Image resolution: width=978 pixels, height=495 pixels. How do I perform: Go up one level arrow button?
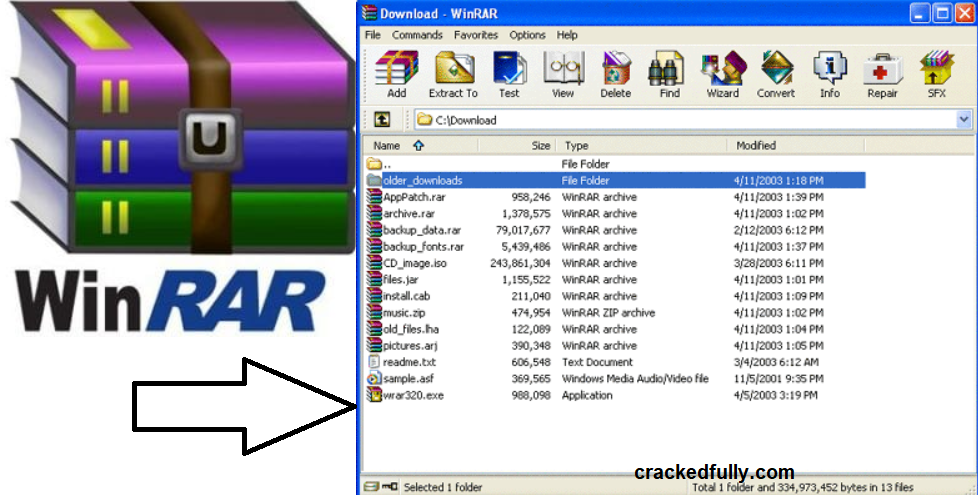382,119
